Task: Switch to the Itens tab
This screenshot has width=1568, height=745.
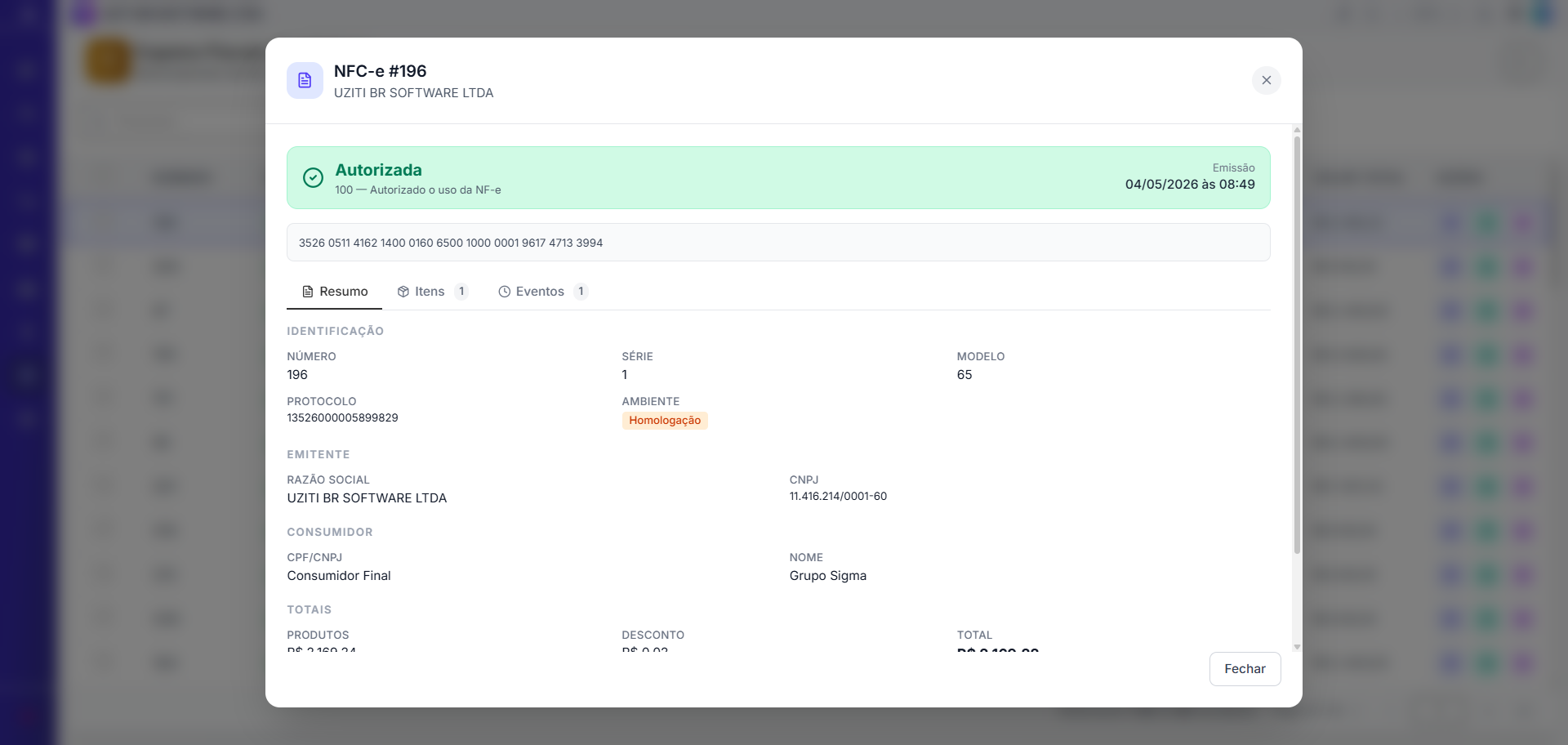Action: click(x=433, y=292)
